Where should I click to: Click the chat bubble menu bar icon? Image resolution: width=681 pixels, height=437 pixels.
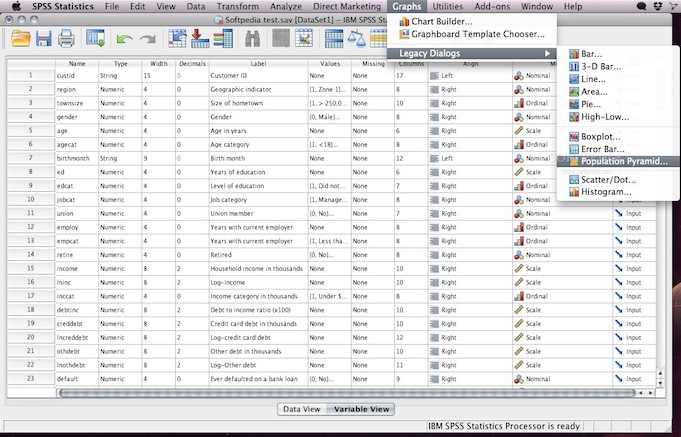641,6
